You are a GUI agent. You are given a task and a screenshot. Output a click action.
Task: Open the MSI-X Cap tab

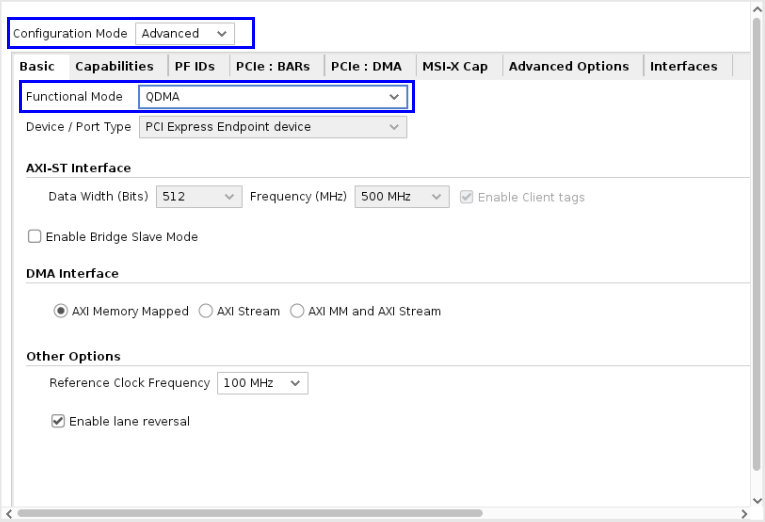tap(454, 66)
